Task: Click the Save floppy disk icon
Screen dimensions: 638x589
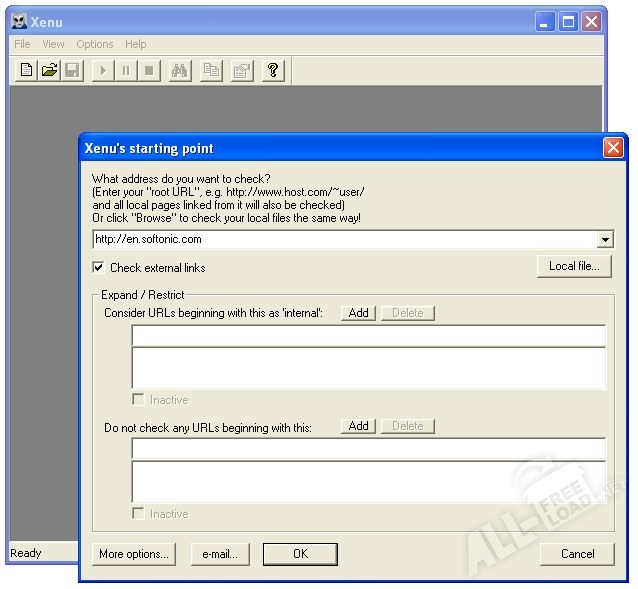Action: (x=72, y=70)
